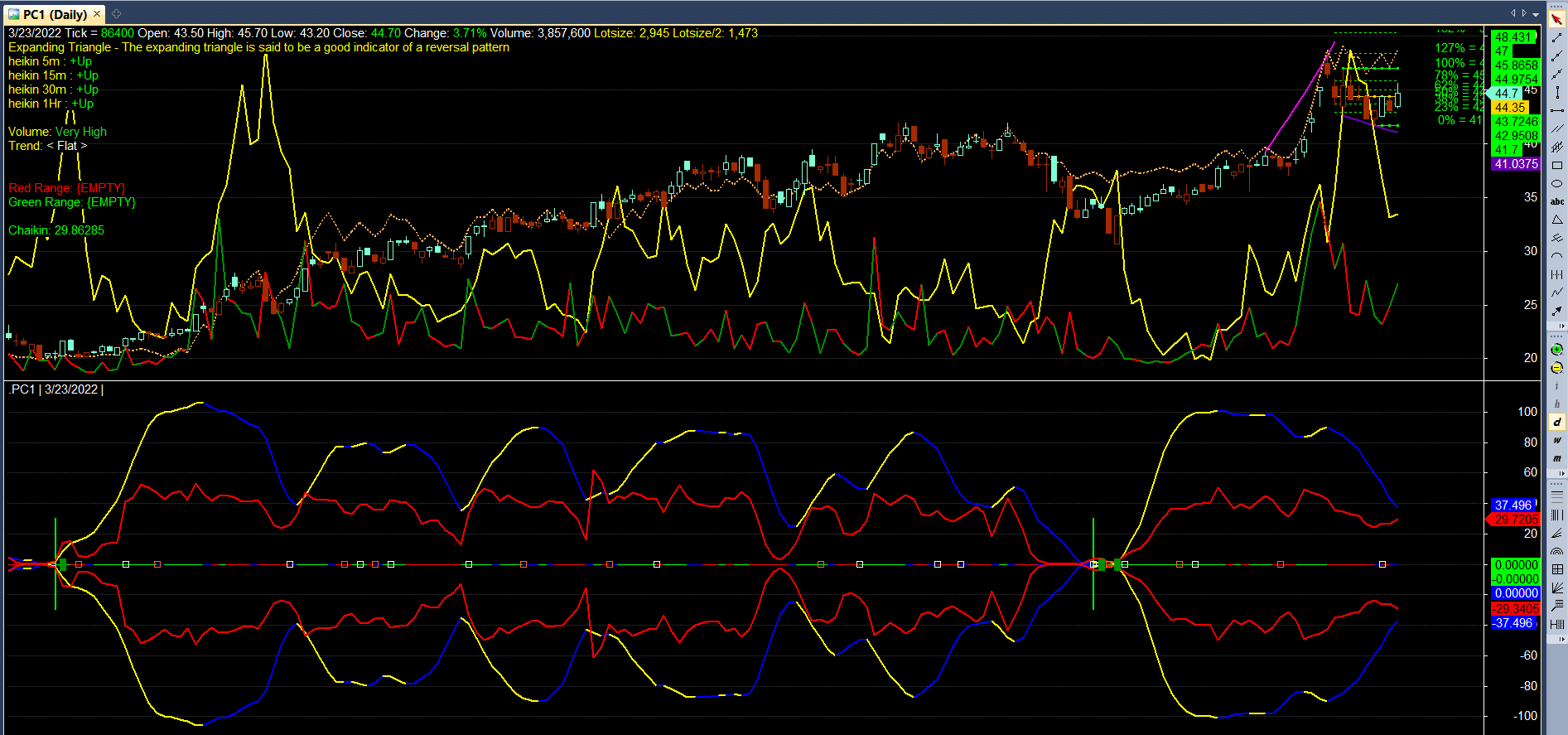Click the red -29.3405 value label
Screen dimensions: 1568x735
coord(1515,608)
